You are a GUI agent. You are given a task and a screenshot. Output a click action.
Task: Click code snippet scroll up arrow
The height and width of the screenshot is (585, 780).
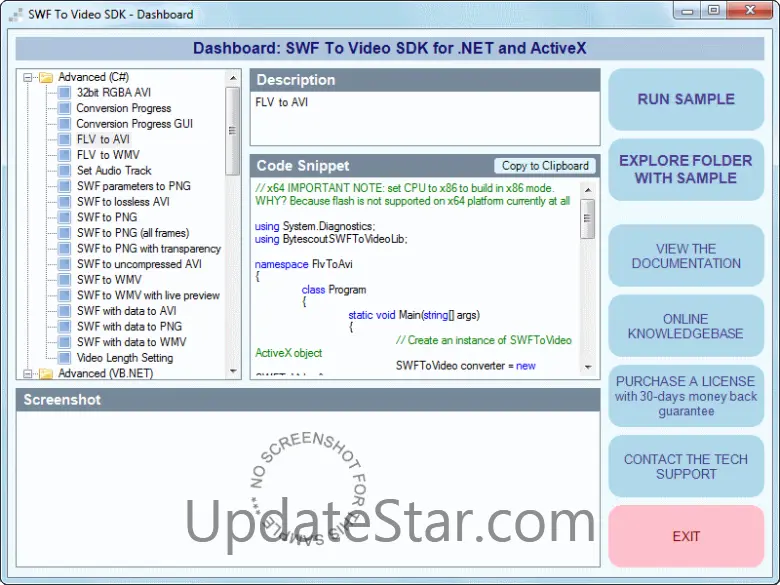588,190
